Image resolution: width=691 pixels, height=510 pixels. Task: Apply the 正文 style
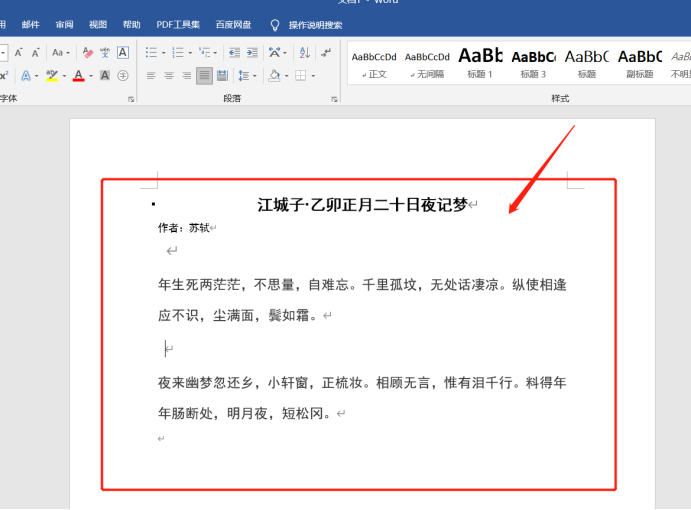[374, 64]
